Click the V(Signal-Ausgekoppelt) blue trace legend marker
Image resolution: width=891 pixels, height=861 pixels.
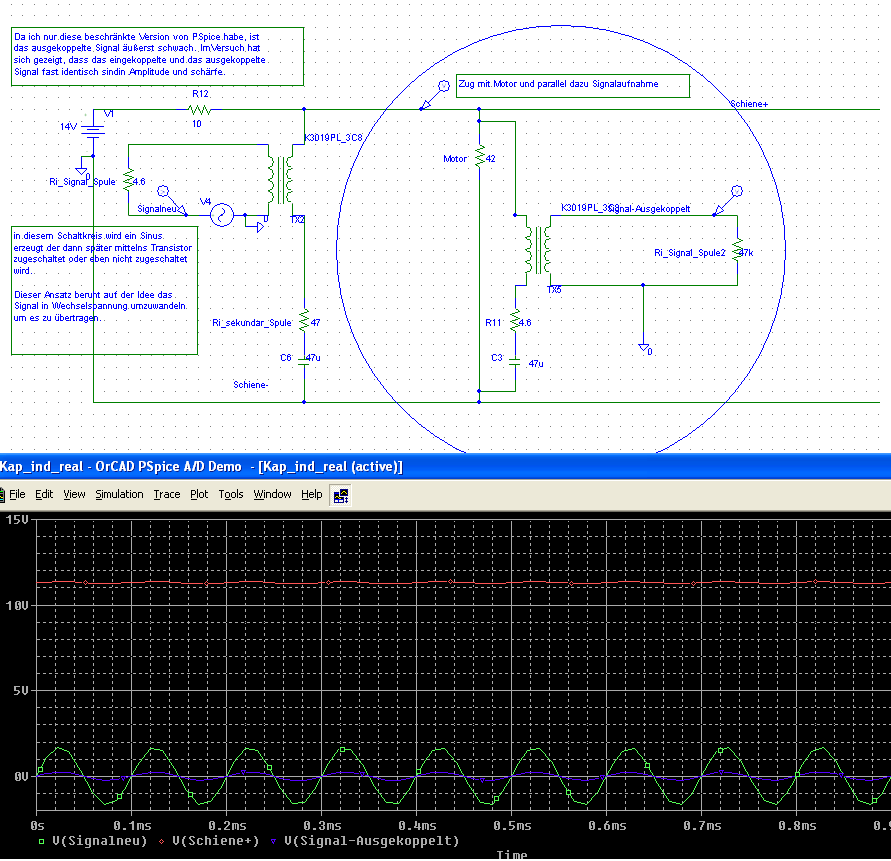pos(273,842)
